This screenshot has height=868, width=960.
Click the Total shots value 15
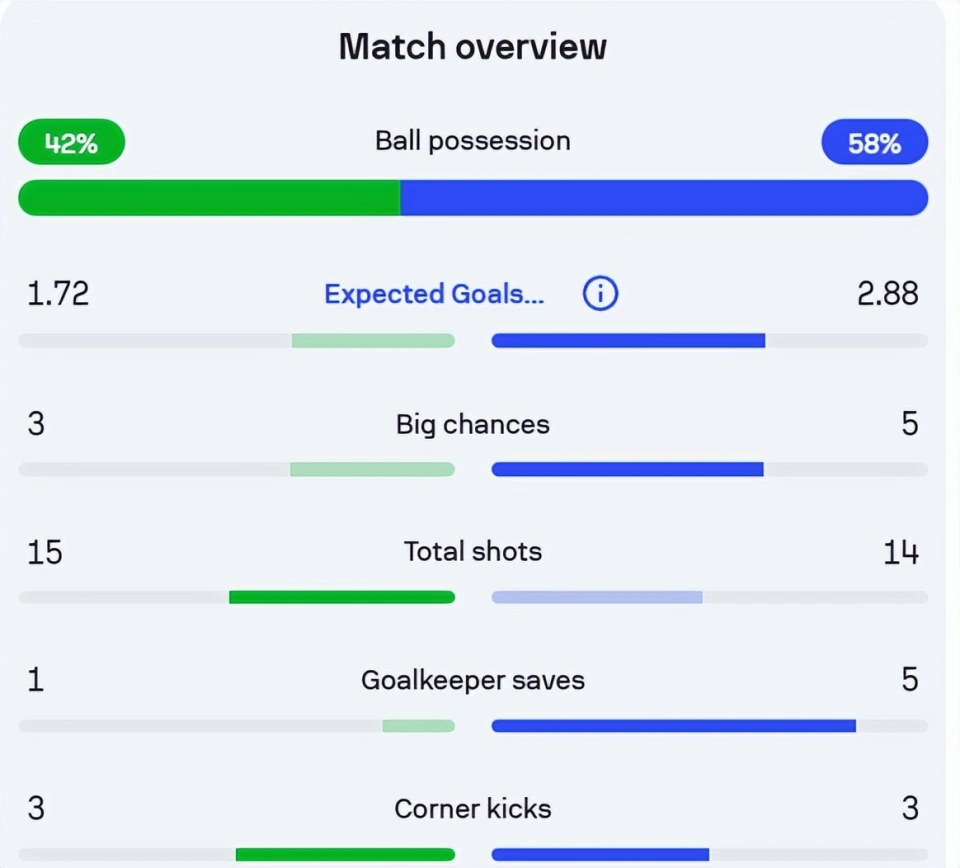(x=45, y=552)
